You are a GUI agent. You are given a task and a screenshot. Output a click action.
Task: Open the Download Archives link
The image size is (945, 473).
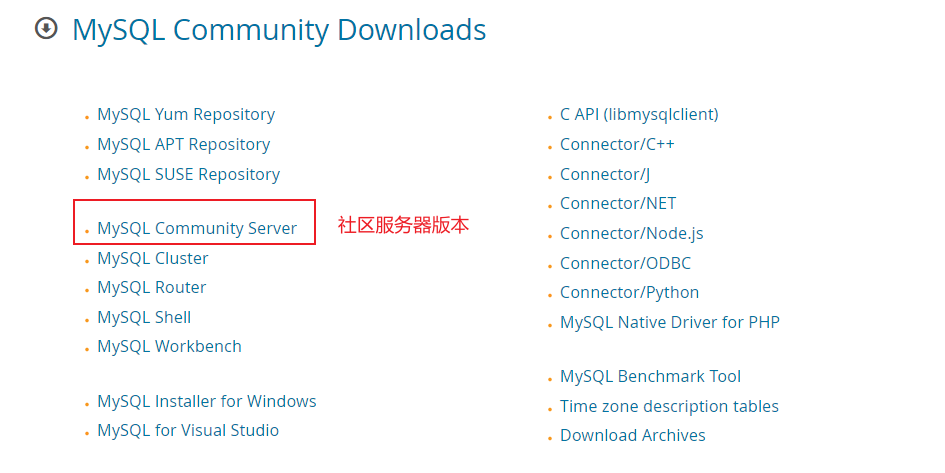pos(633,436)
